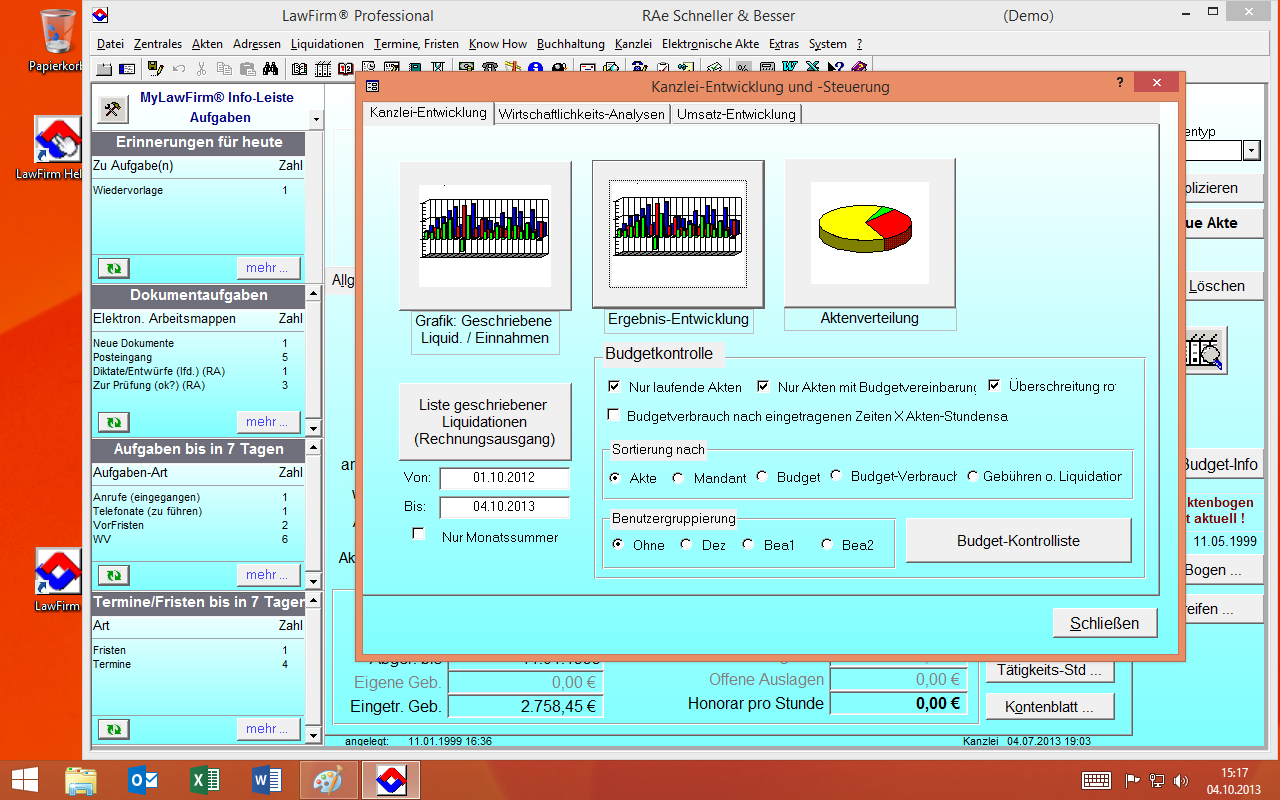This screenshot has width=1280, height=800.
Task: Refresh the Erinnerungen für heute list
Action: pos(113,268)
